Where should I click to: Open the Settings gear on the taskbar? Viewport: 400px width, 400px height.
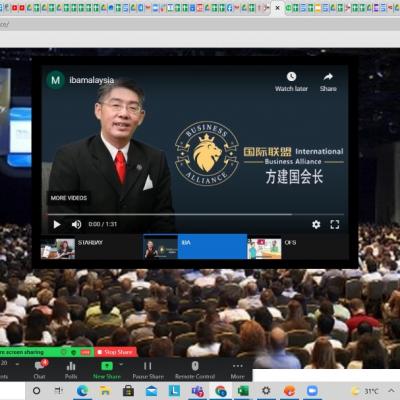tap(266, 391)
